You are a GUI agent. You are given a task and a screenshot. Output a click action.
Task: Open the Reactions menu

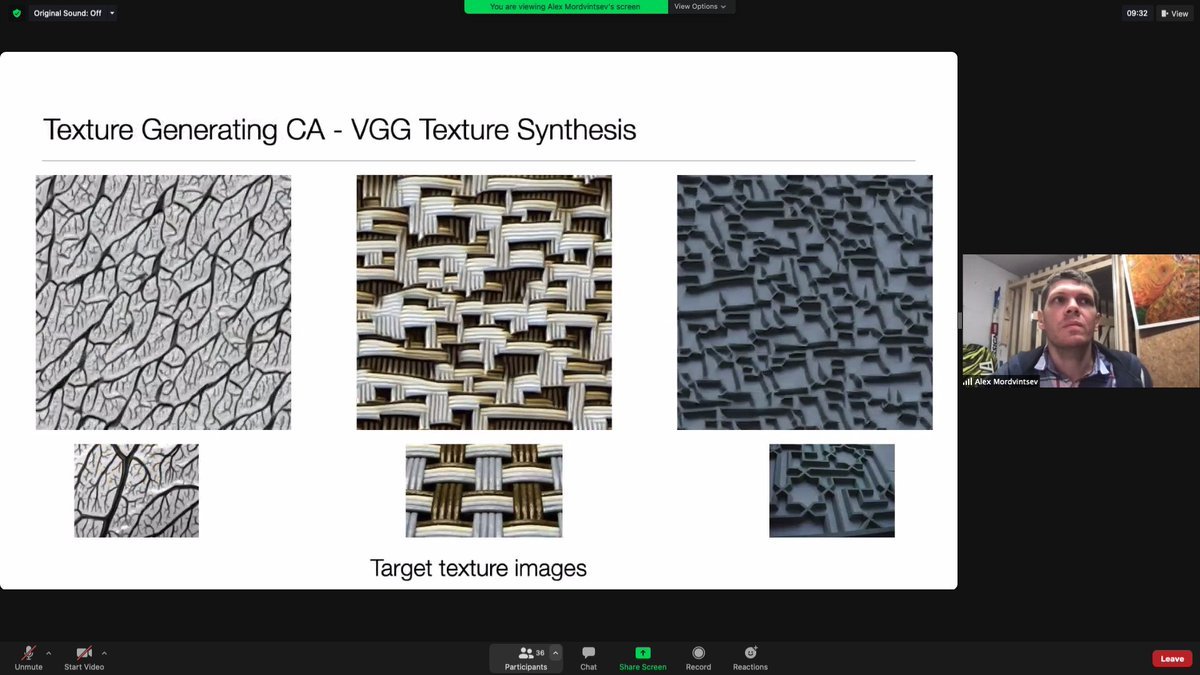coord(750,654)
